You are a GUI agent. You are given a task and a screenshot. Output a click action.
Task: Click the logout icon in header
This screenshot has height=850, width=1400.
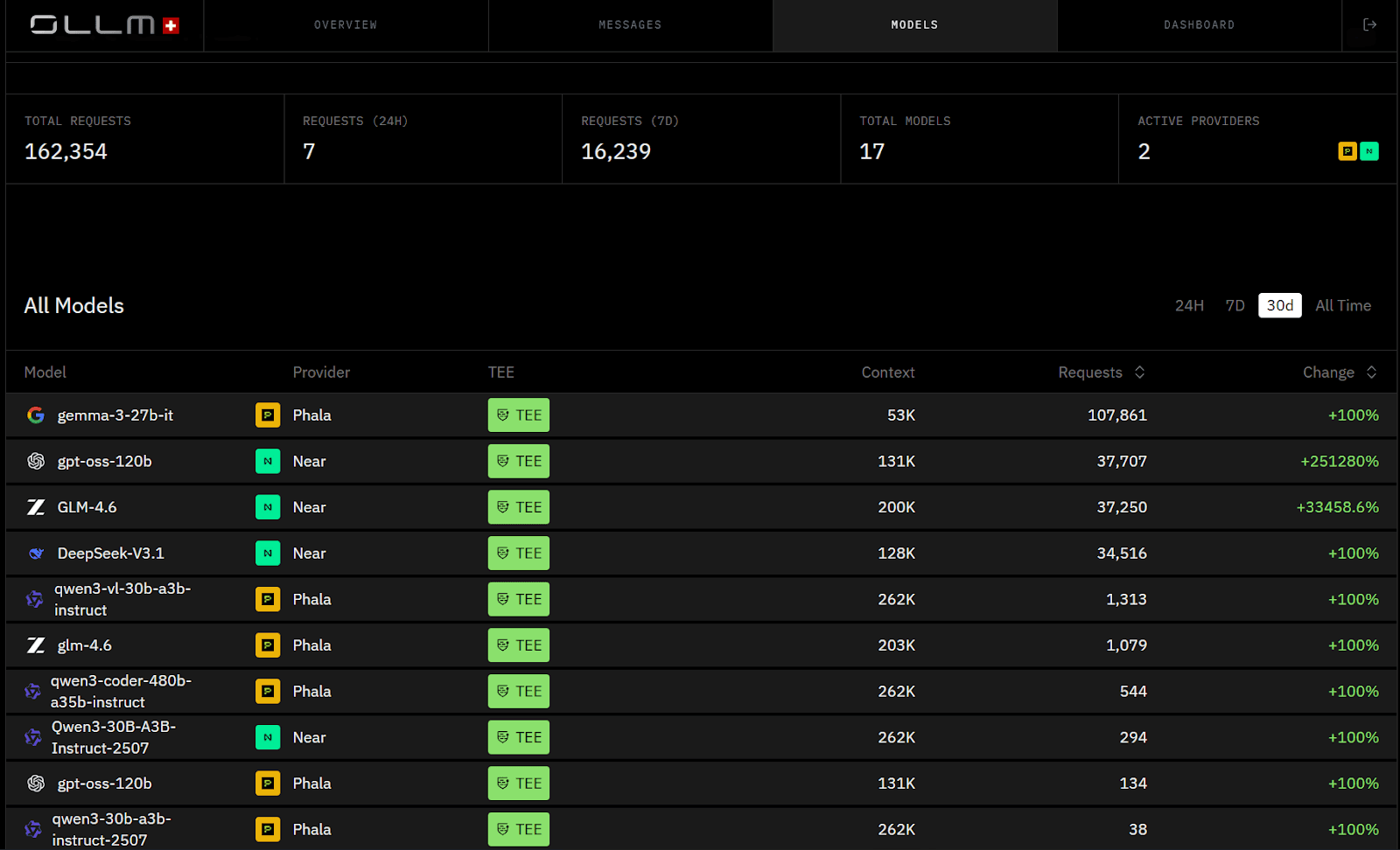pos(1369,24)
